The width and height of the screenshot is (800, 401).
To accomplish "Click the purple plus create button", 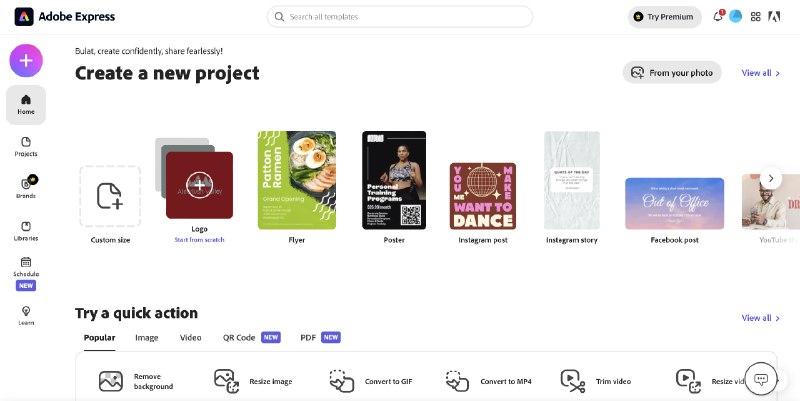I will click(x=26, y=61).
